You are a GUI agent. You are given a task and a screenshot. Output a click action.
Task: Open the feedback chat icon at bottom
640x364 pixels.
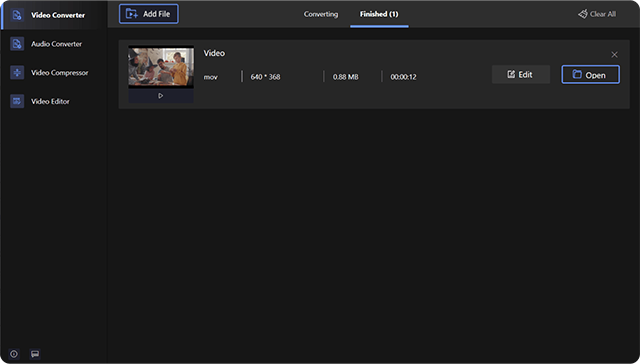point(35,354)
